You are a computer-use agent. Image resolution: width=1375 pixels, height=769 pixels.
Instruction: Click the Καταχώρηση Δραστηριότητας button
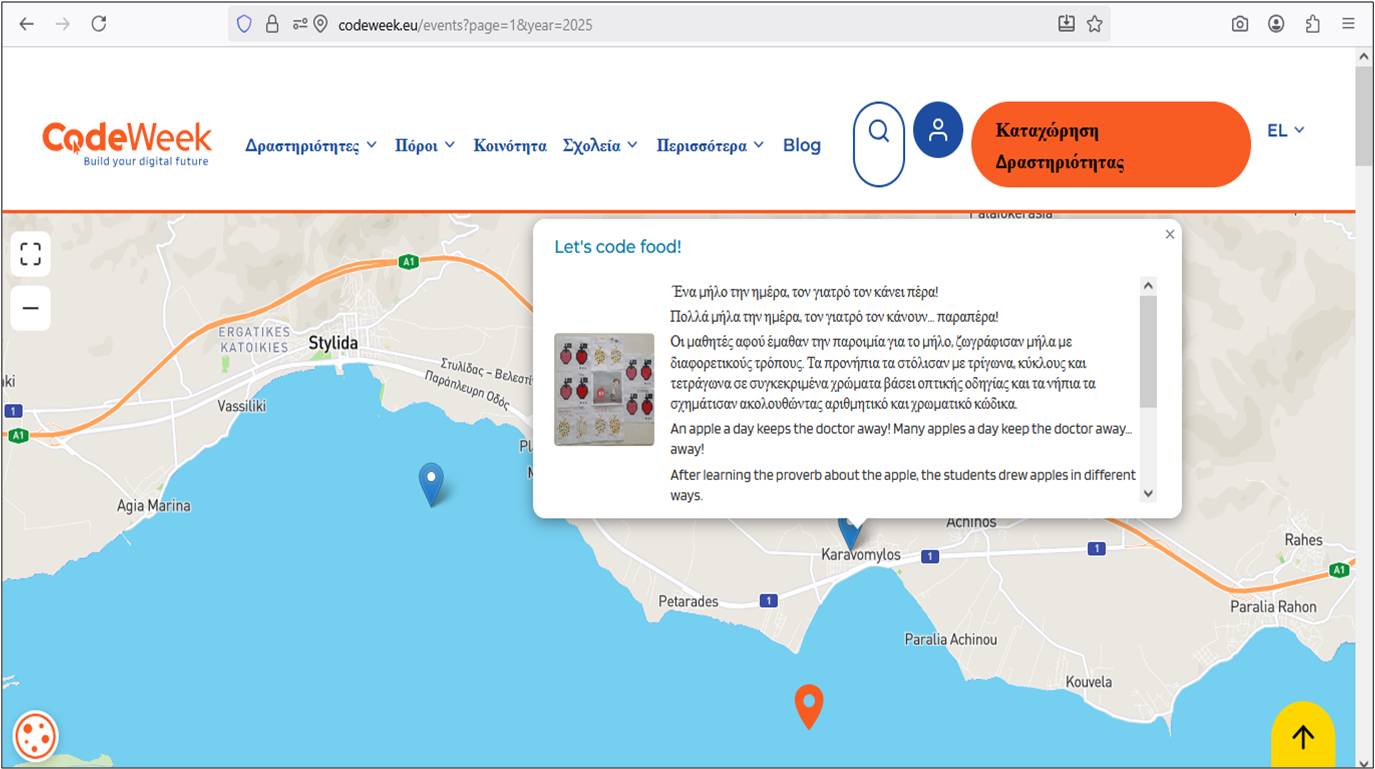click(1110, 145)
